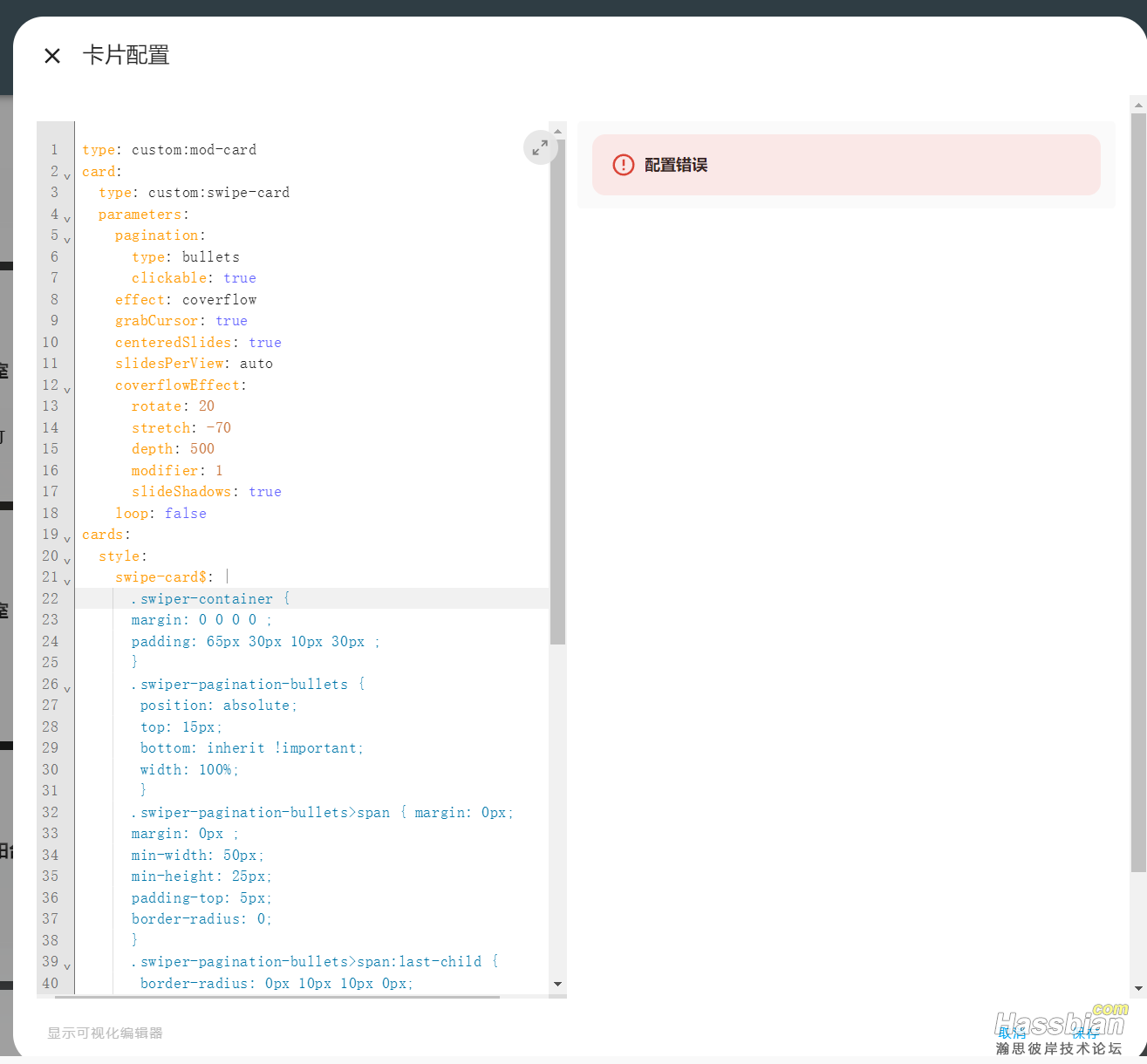This screenshot has height=1064, width=1147.
Task: Fold the 'style:' section on line 20
Action: 67,562
